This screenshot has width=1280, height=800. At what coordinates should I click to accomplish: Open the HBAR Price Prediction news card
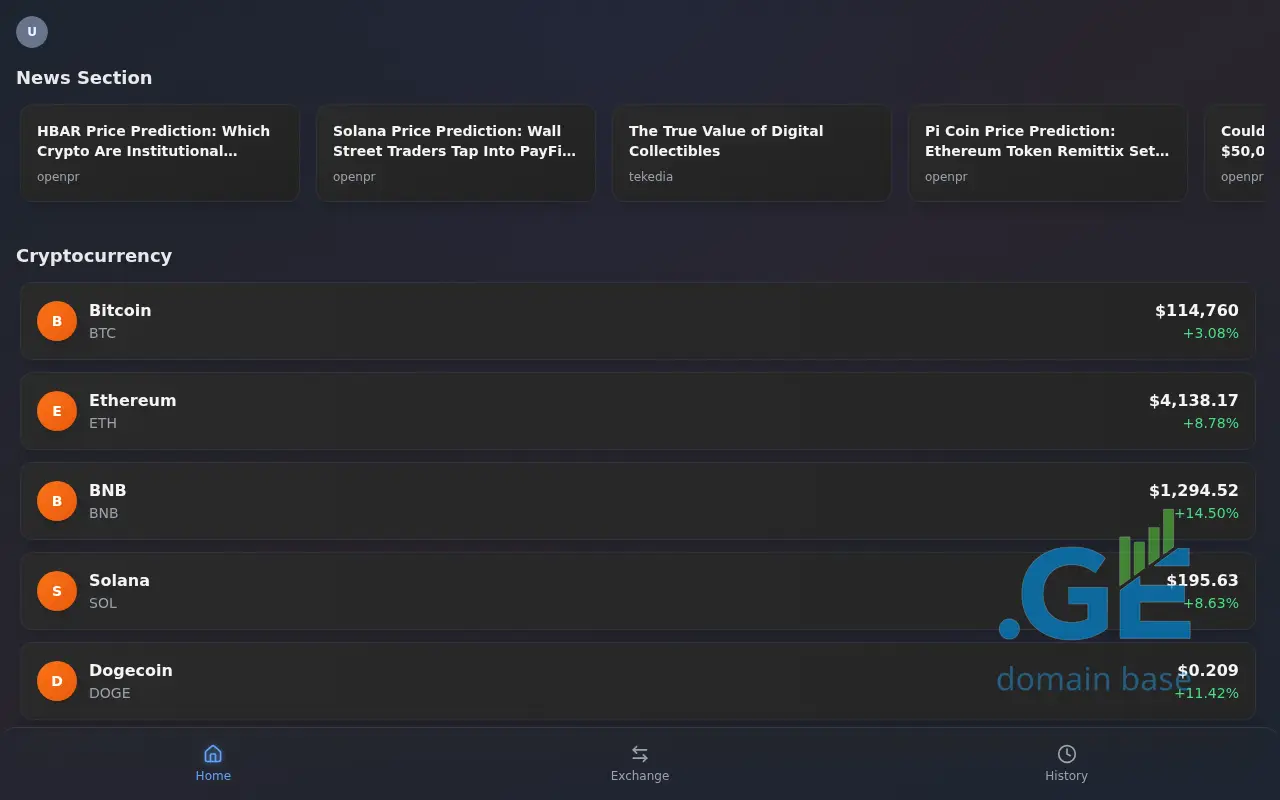tap(160, 153)
